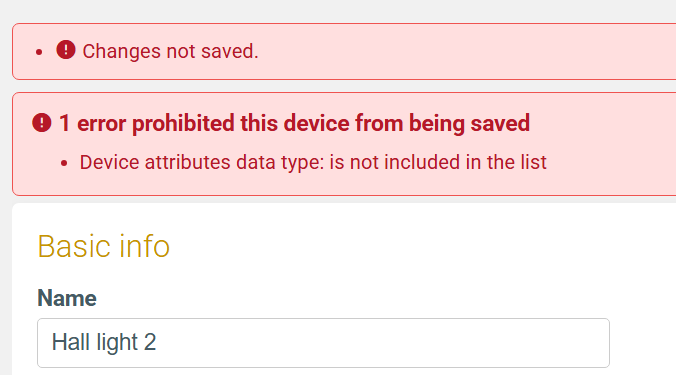
Task: Click the bullet before "Changes not saved"
Action: tap(39, 52)
